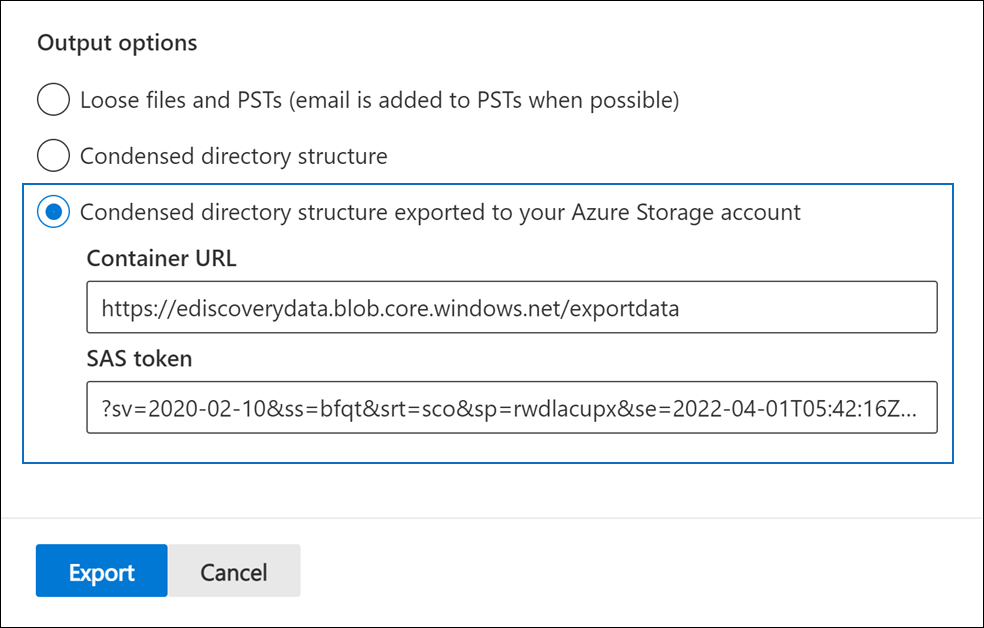The image size is (984, 628).
Task: Click inside the Container URL input field
Action: pos(511,307)
